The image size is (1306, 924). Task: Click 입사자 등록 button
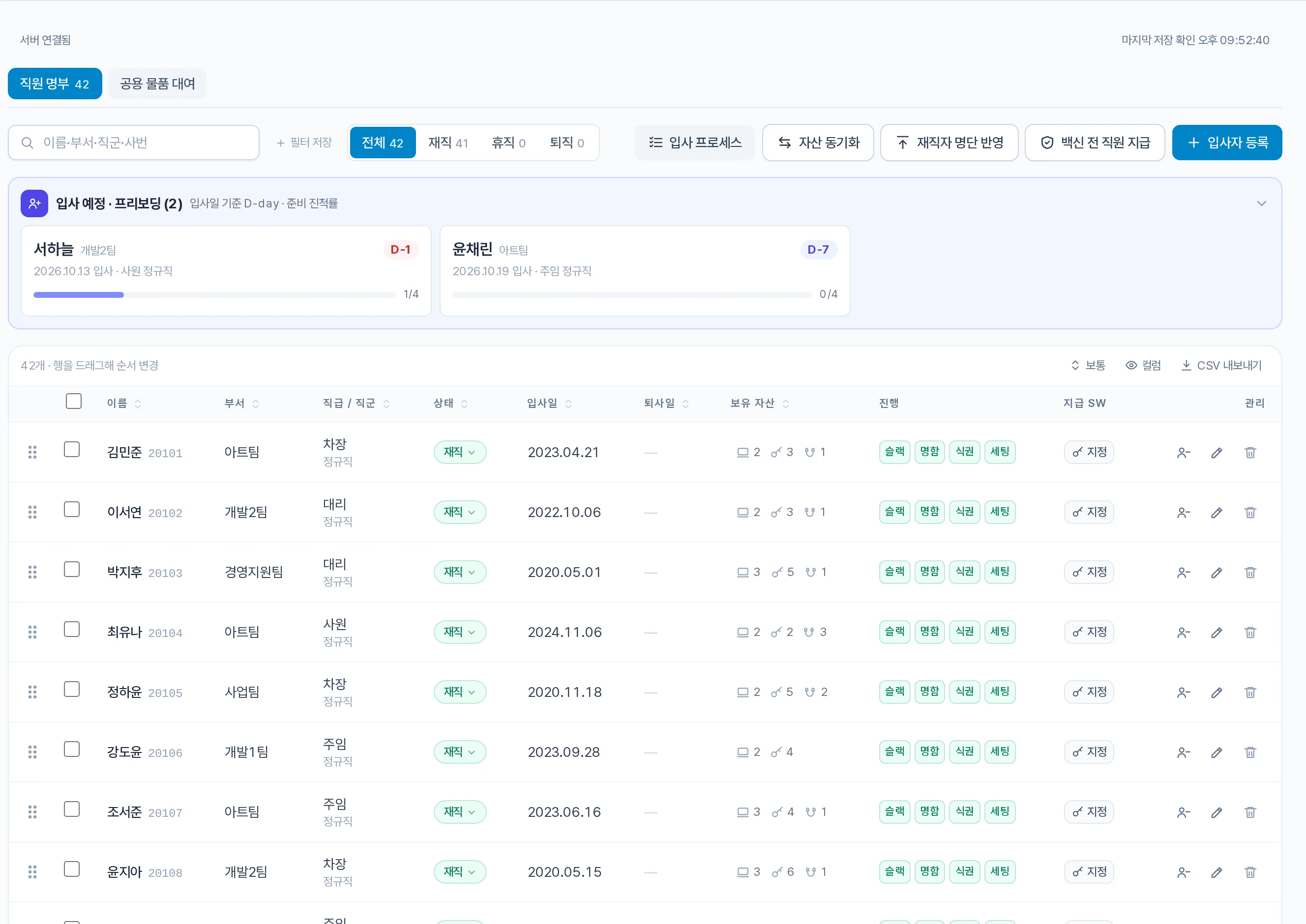1227,143
